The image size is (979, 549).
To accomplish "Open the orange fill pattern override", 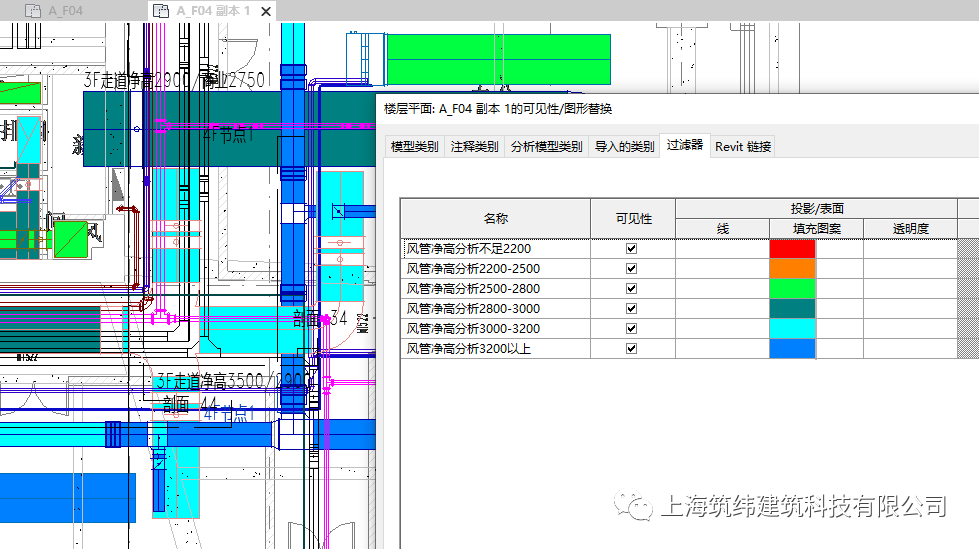I will pos(792,269).
